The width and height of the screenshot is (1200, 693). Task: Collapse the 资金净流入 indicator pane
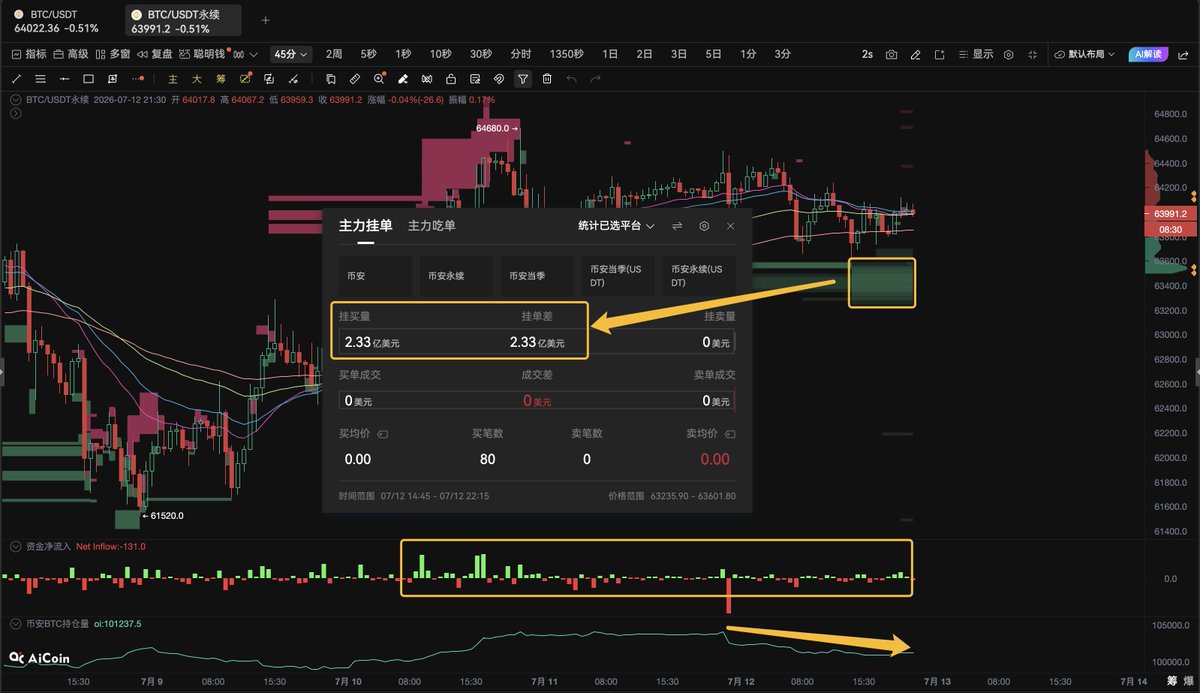(x=15, y=547)
